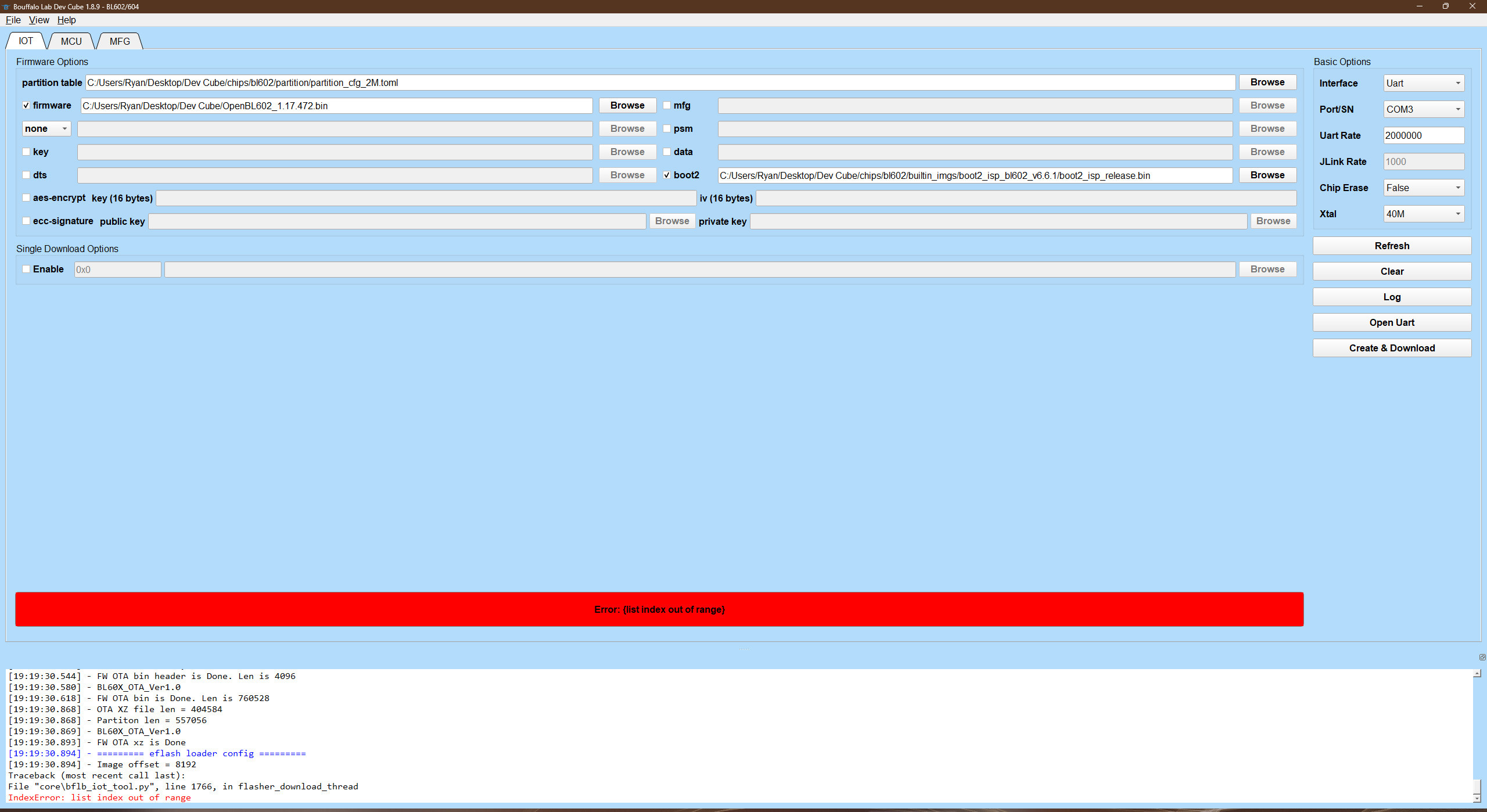
Task: Switch to the MFG tab
Action: [119, 41]
